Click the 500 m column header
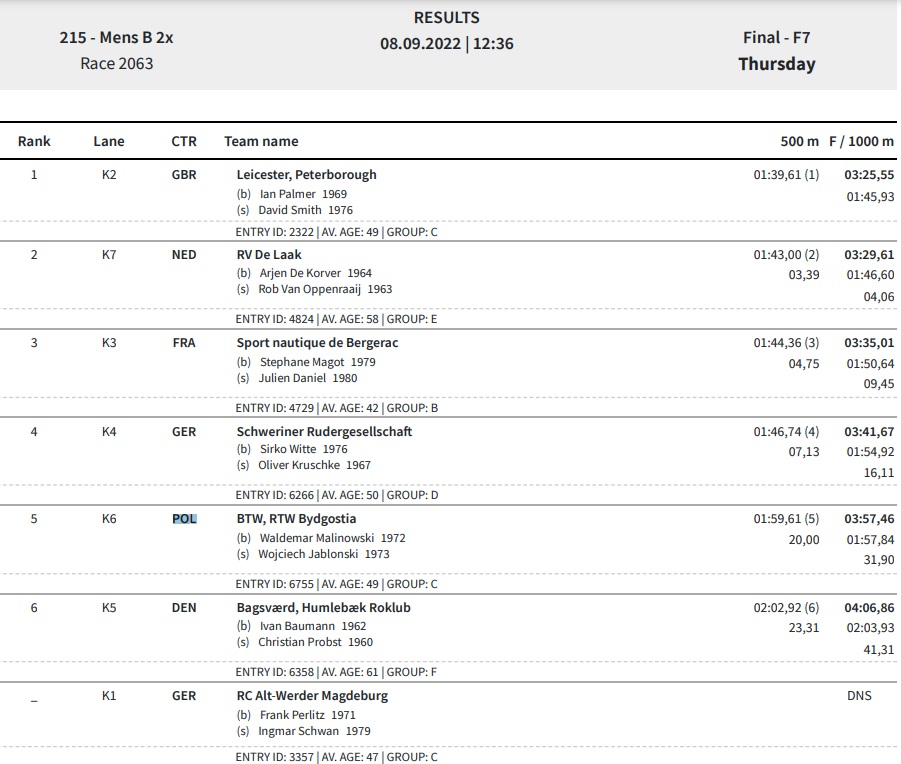The height and width of the screenshot is (764, 901). click(x=799, y=141)
